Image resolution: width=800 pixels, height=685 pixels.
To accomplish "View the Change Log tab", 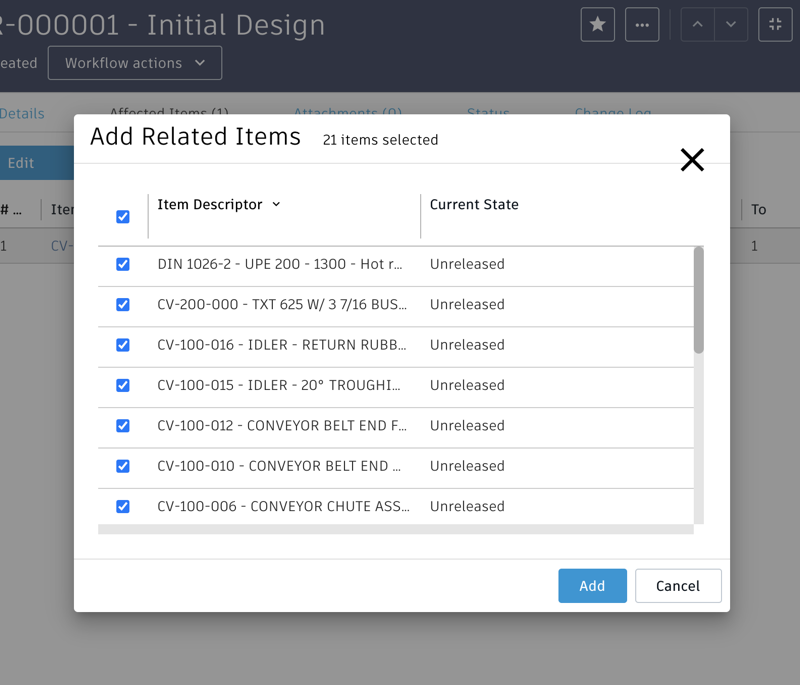I will pos(612,113).
